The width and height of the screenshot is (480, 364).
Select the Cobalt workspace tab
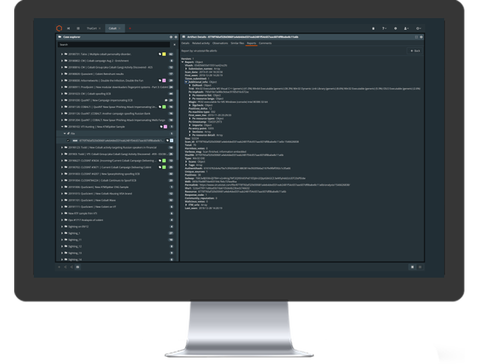tap(115, 28)
